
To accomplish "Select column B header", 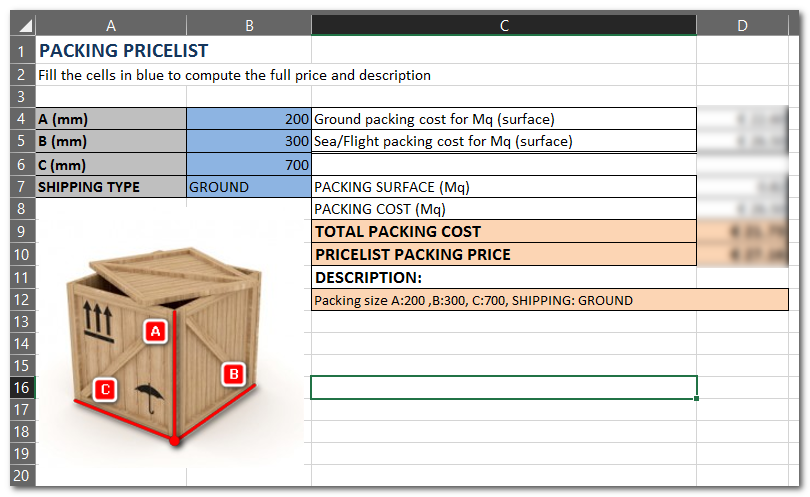I will 249,25.
